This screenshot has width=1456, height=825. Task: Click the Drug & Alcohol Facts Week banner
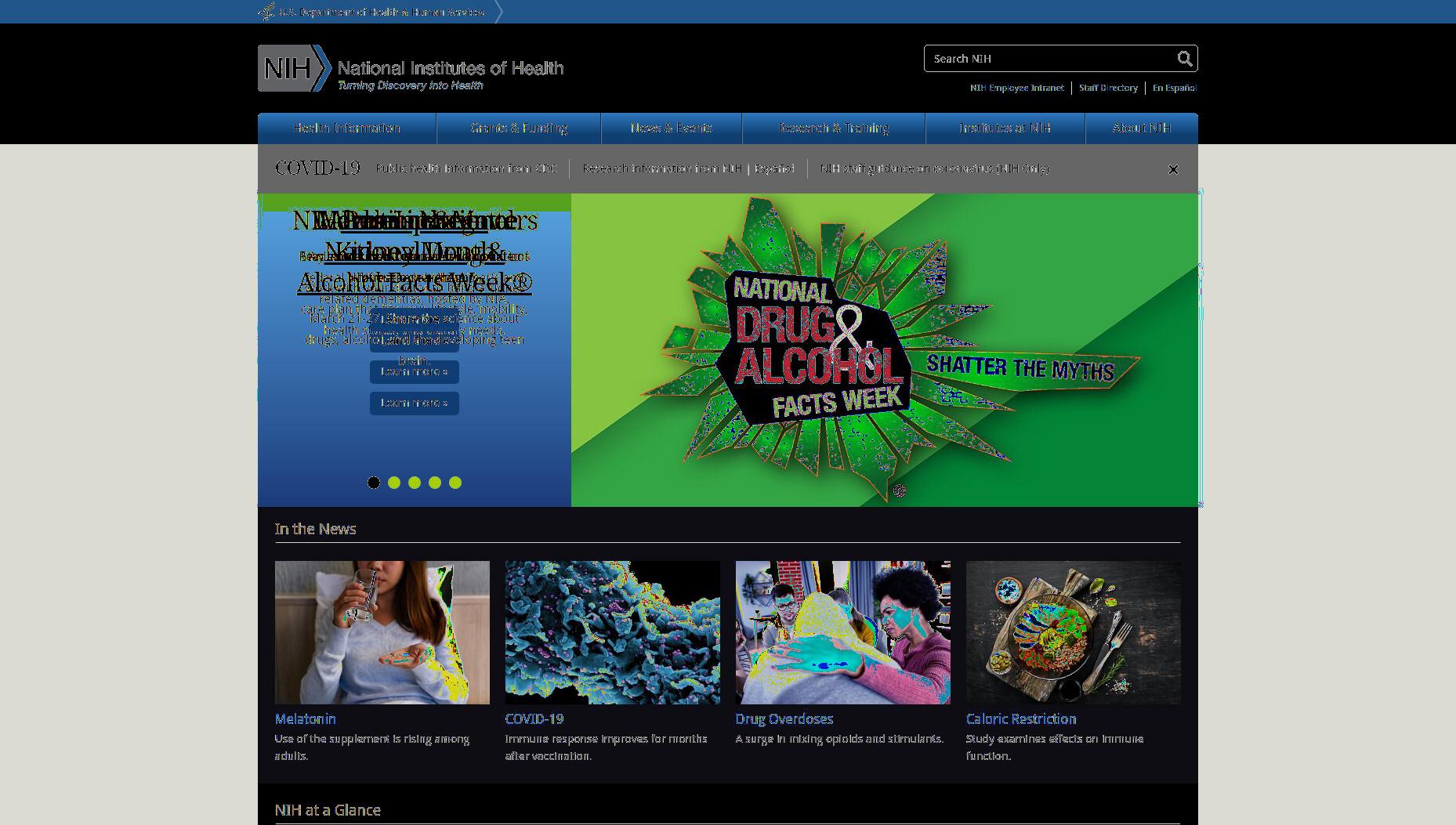click(x=885, y=350)
